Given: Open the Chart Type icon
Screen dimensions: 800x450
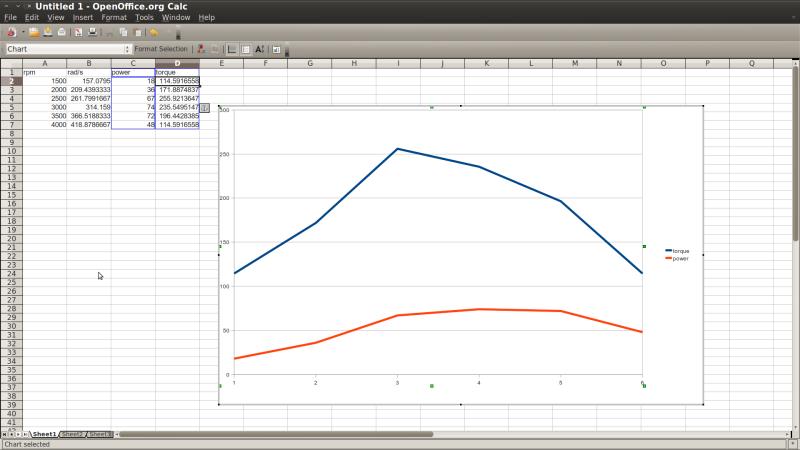Looking at the screenshot, I should tap(201, 49).
